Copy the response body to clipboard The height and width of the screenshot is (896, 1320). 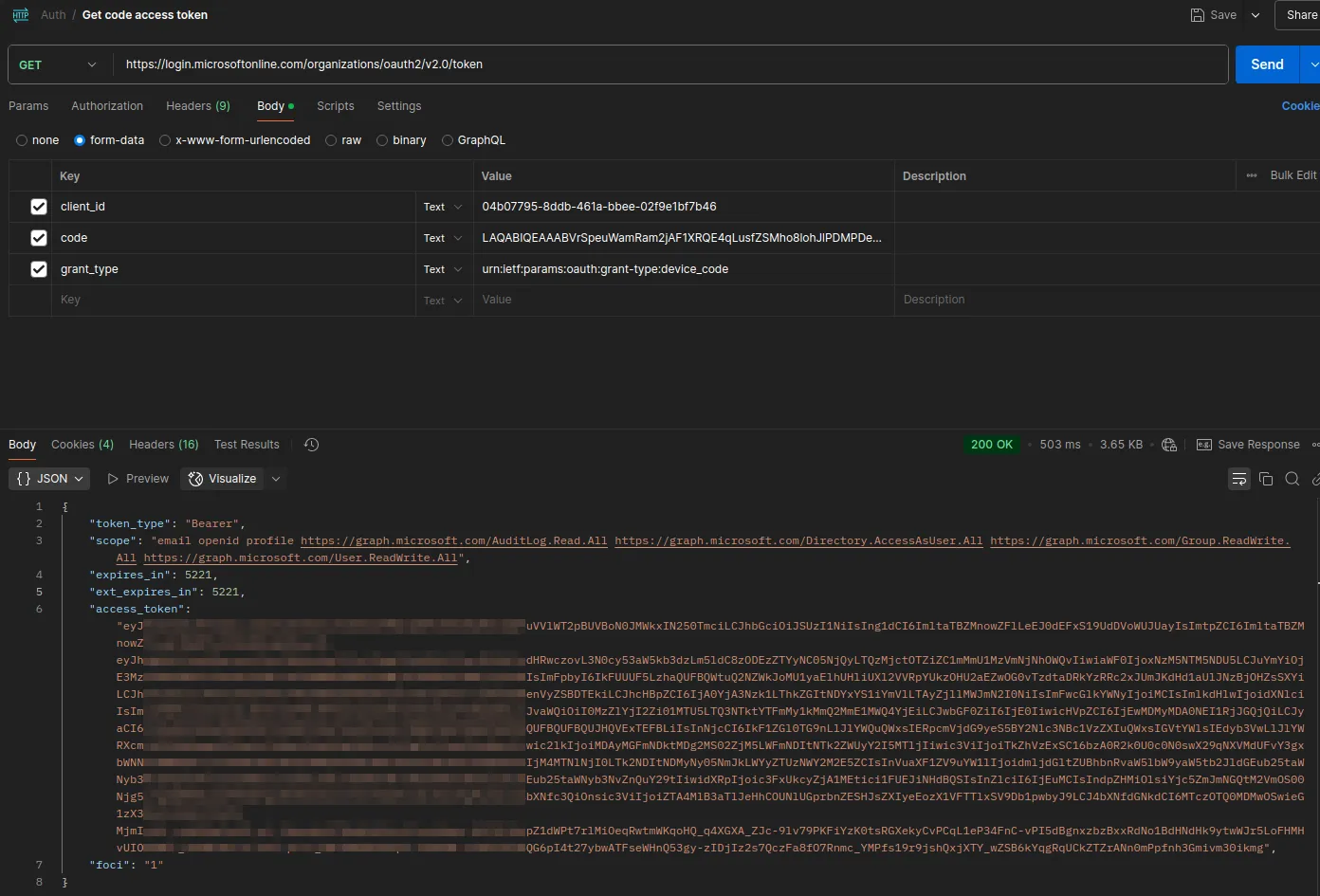click(x=1266, y=479)
